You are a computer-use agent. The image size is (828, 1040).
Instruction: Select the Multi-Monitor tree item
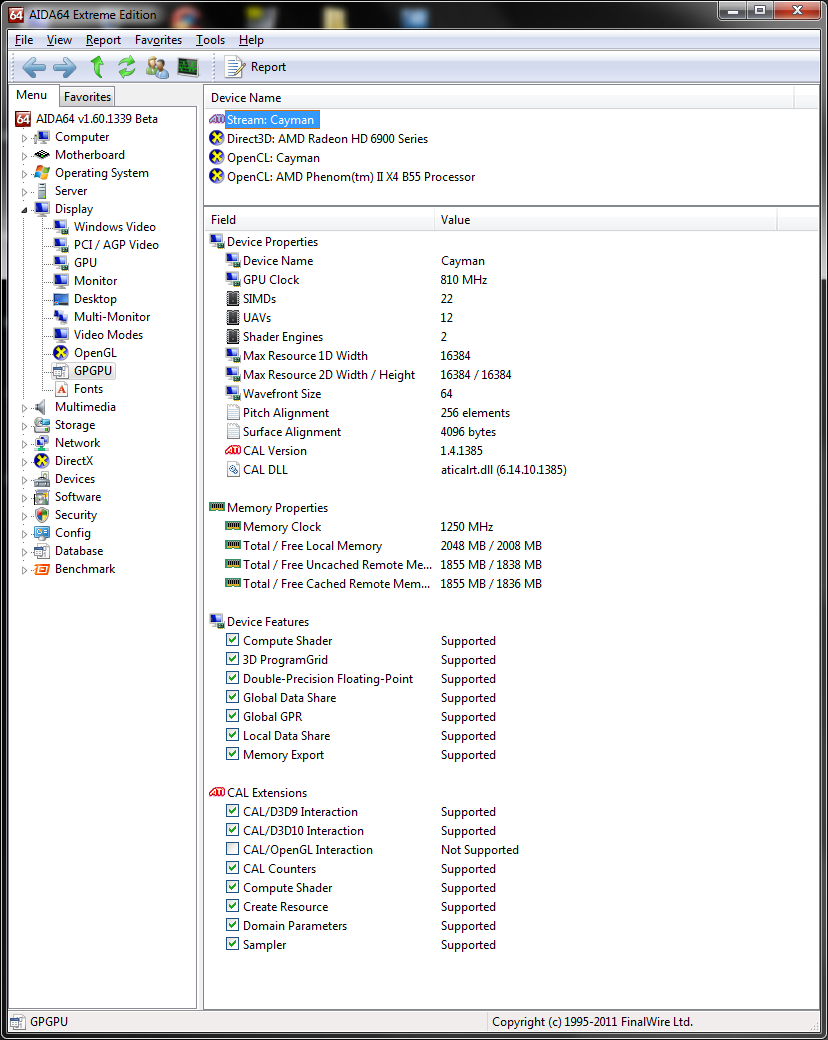click(x=111, y=316)
